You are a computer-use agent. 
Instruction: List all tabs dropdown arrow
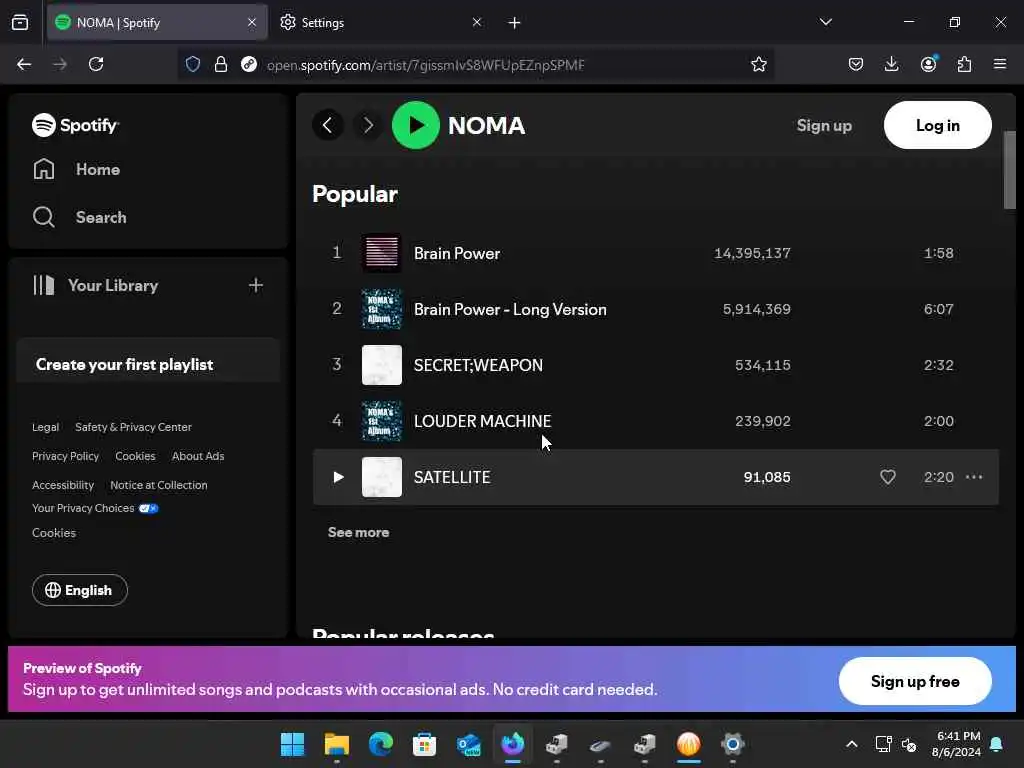point(825,22)
